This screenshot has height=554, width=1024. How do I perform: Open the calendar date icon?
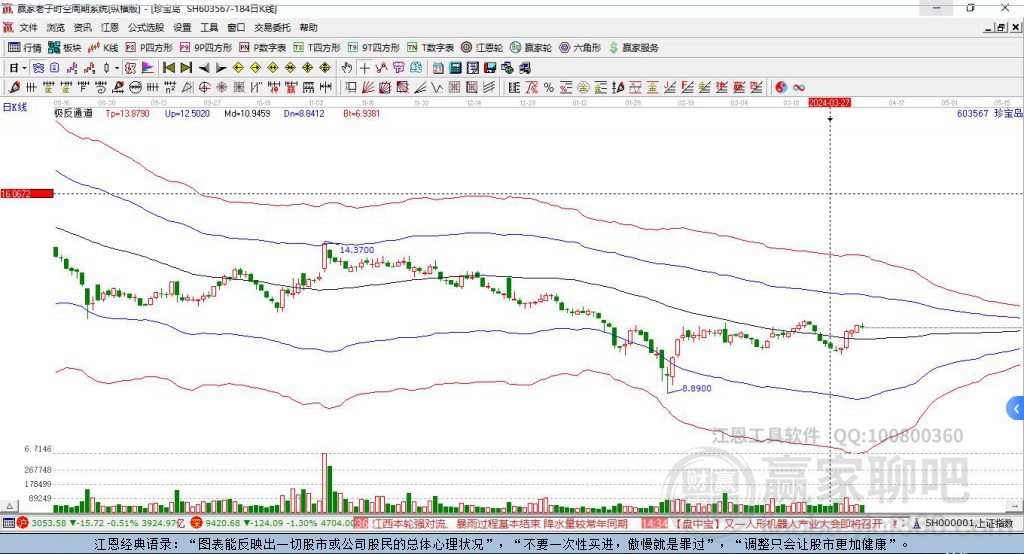pyautogui.click(x=438, y=68)
